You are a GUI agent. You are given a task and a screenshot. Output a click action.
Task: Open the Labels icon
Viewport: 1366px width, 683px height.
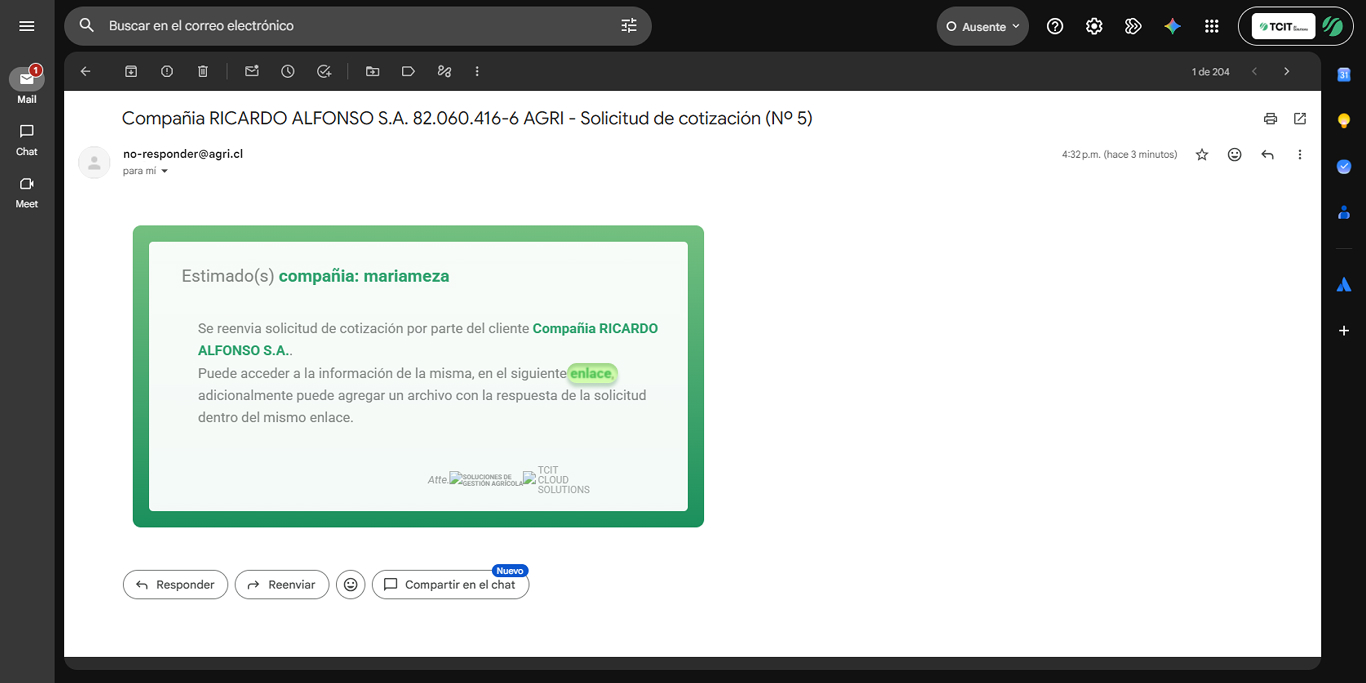[x=409, y=71]
